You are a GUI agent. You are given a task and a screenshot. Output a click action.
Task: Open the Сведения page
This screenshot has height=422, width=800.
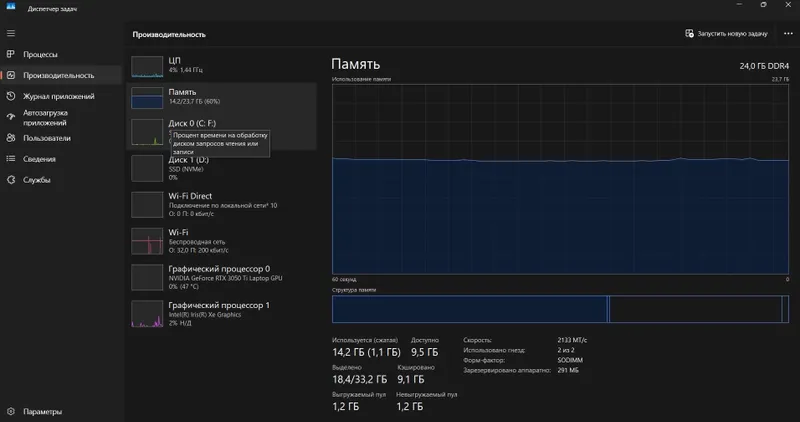point(61,159)
